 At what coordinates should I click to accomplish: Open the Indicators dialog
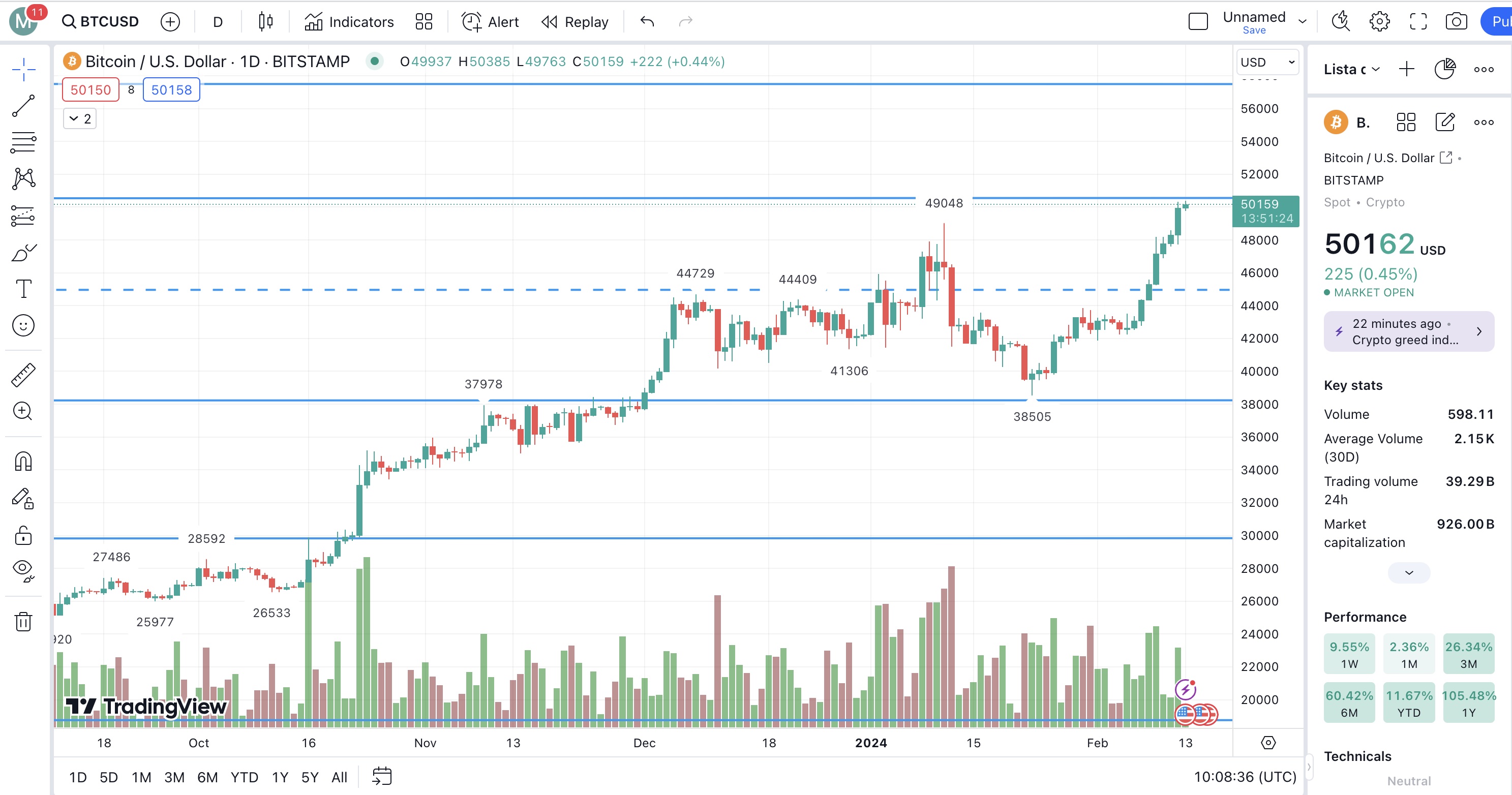[x=349, y=22]
